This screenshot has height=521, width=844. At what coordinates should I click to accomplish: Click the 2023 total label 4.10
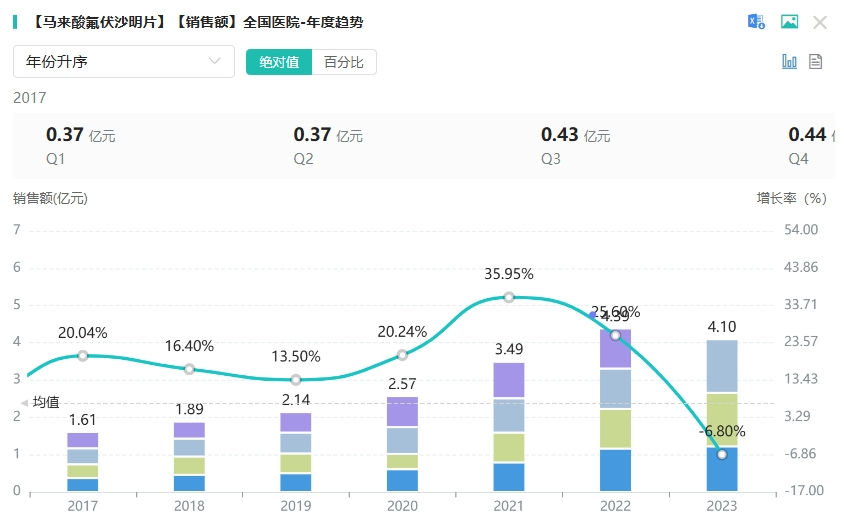(722, 327)
